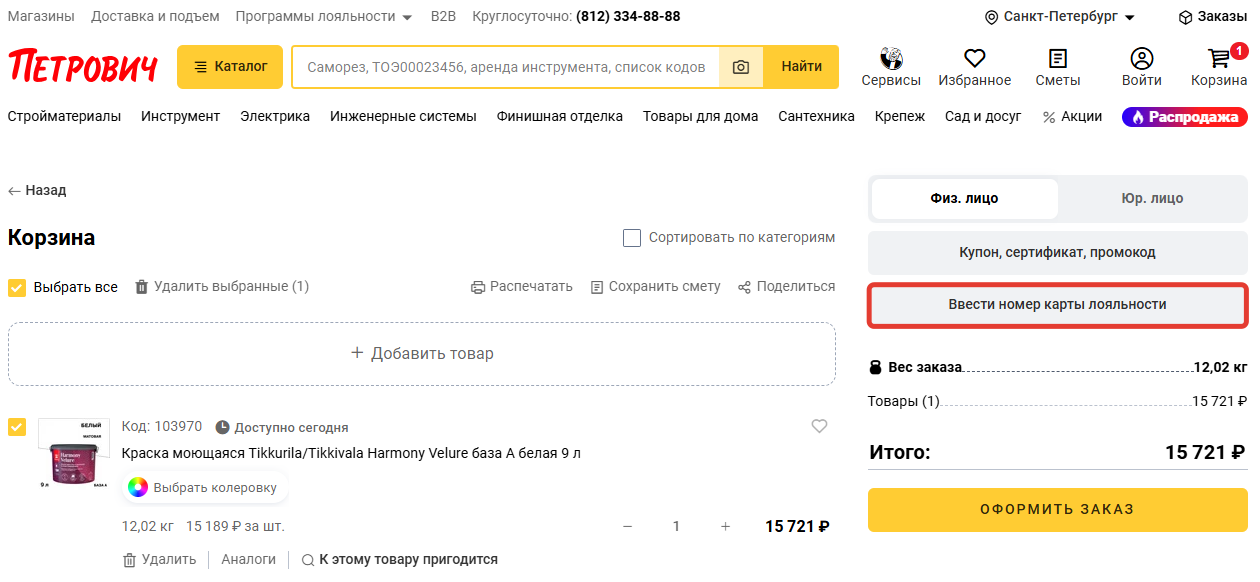Open the Распродажа sale badge

point(1185,117)
